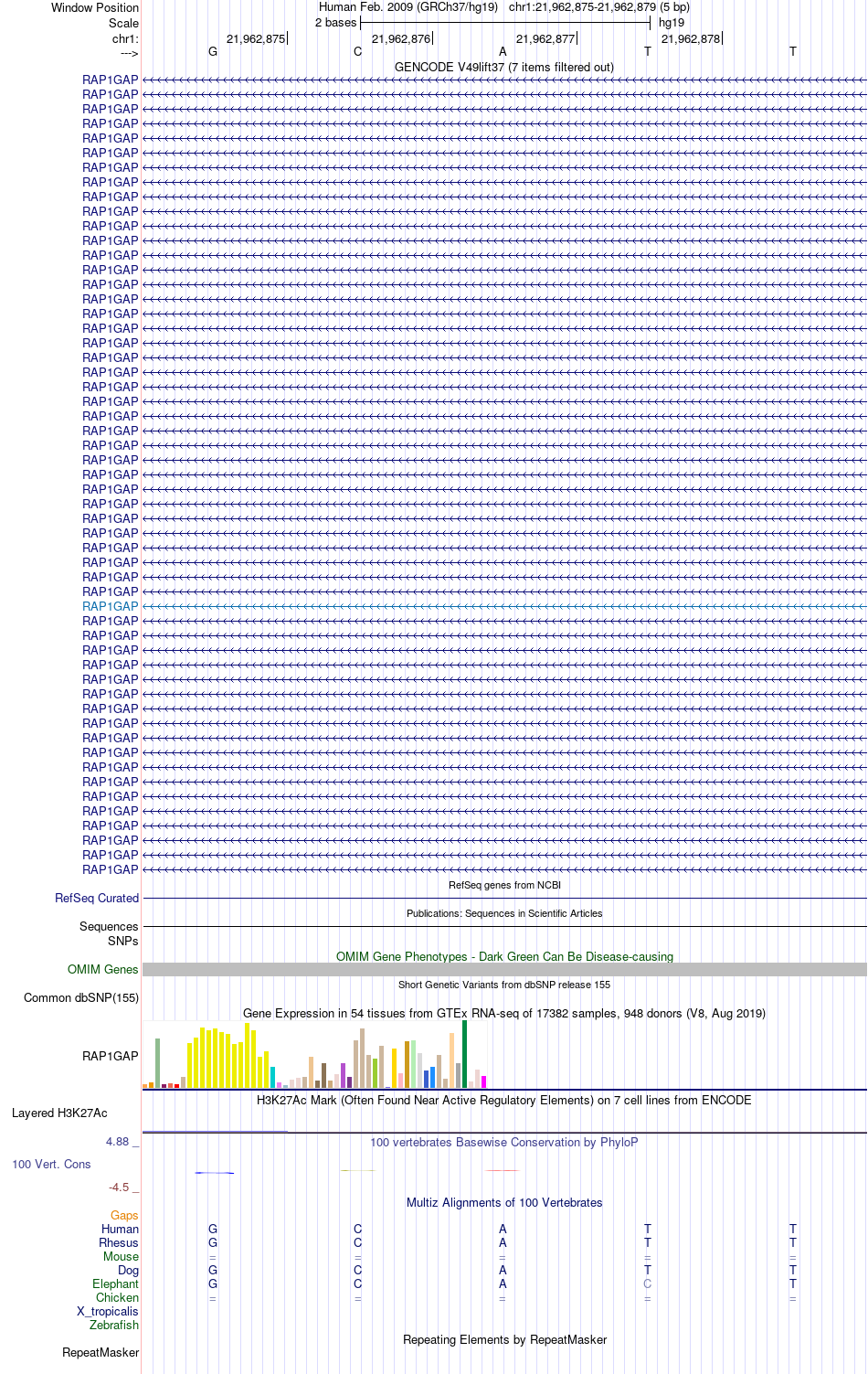
Task: Click the blue PhyloP conservation bar
Action: pyautogui.click(x=215, y=1172)
